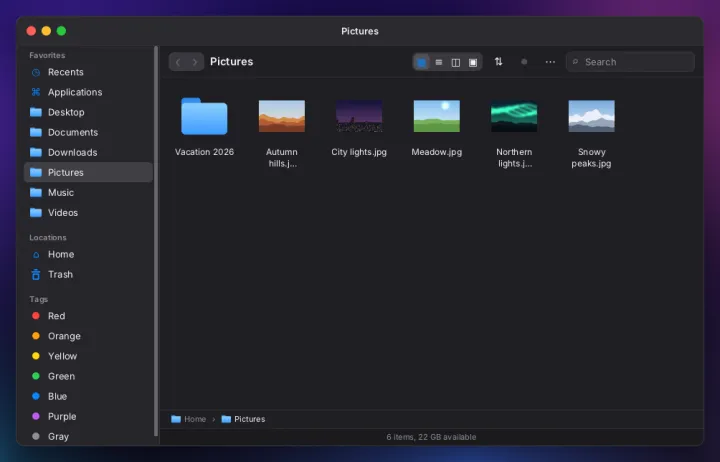Click the search magnifier icon
Image resolution: width=720 pixels, height=462 pixels.
click(575, 62)
